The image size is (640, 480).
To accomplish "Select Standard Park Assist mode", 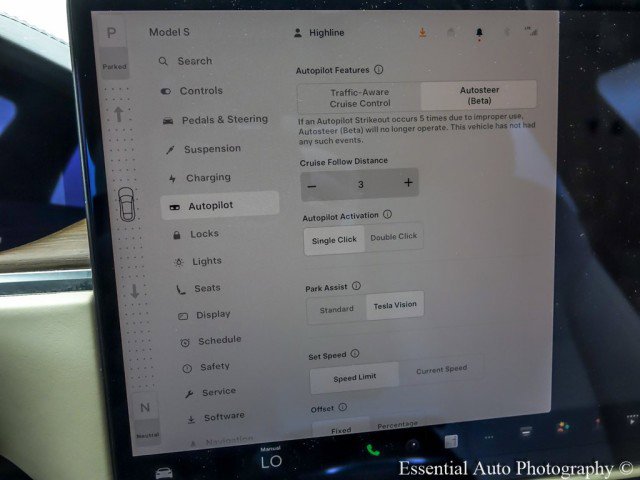I will click(x=336, y=309).
